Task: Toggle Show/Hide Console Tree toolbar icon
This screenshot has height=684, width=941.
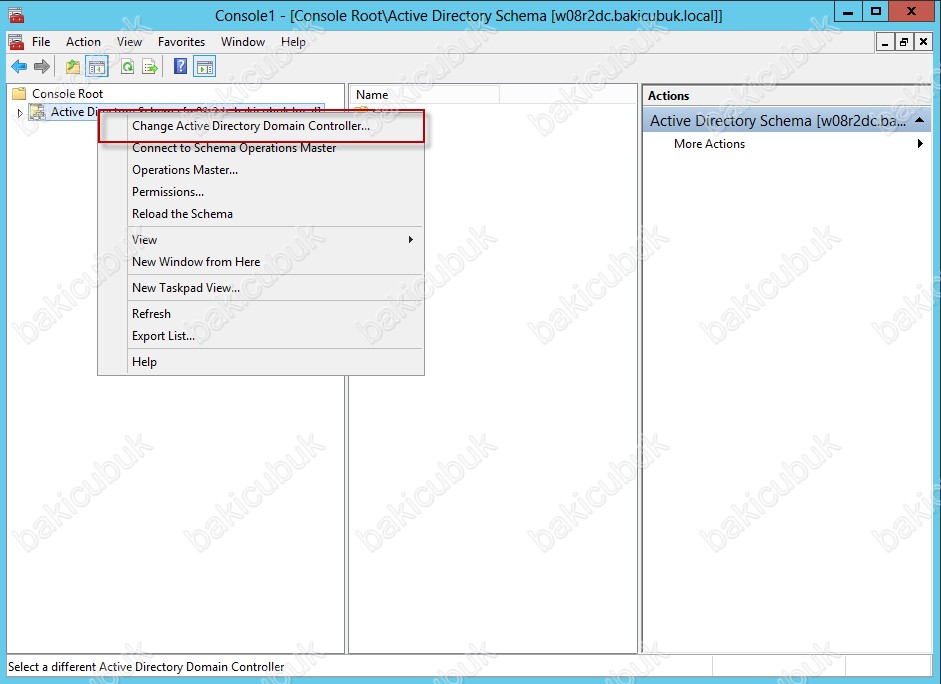Action: [97, 67]
